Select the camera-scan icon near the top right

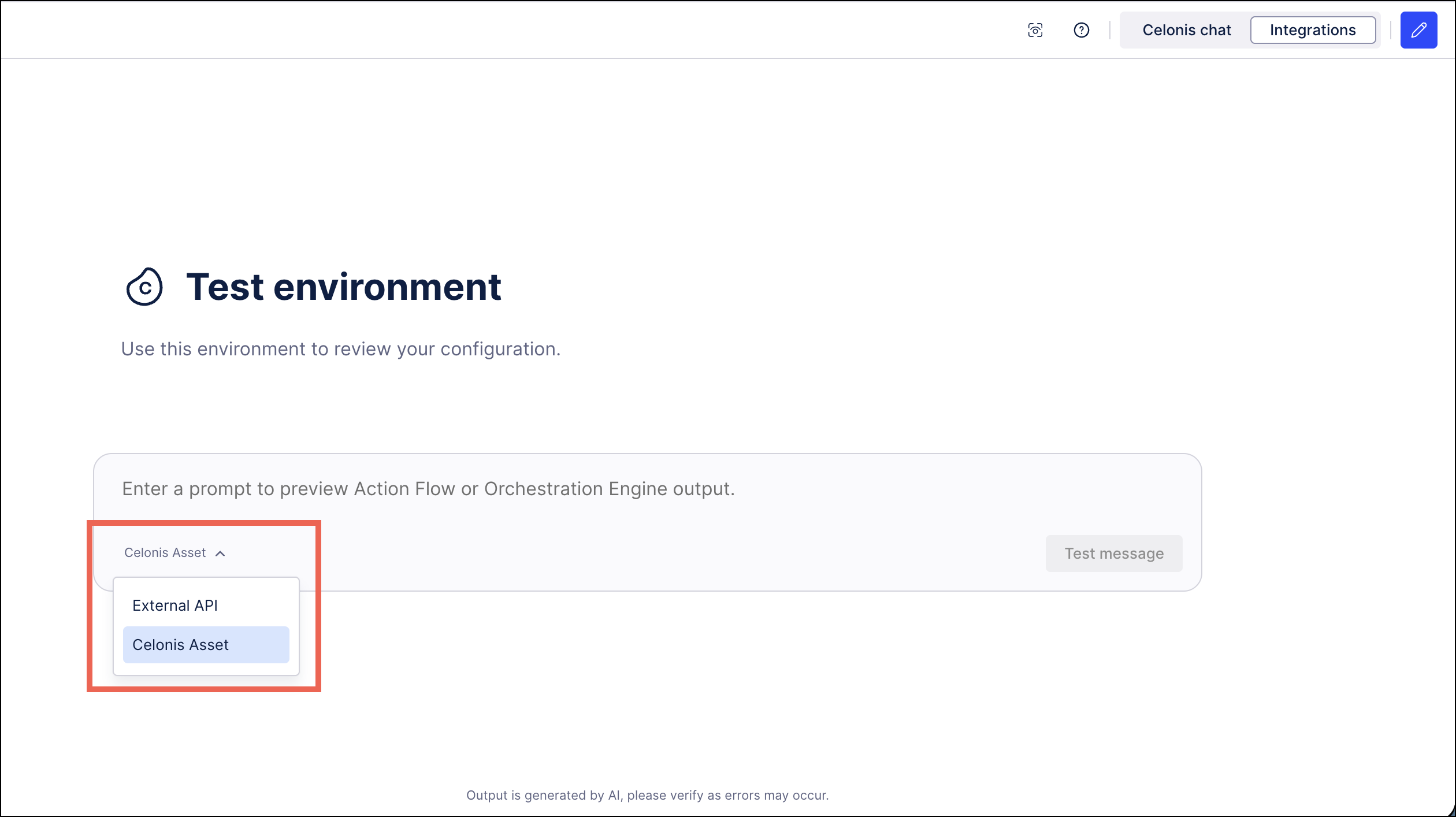tap(1036, 30)
